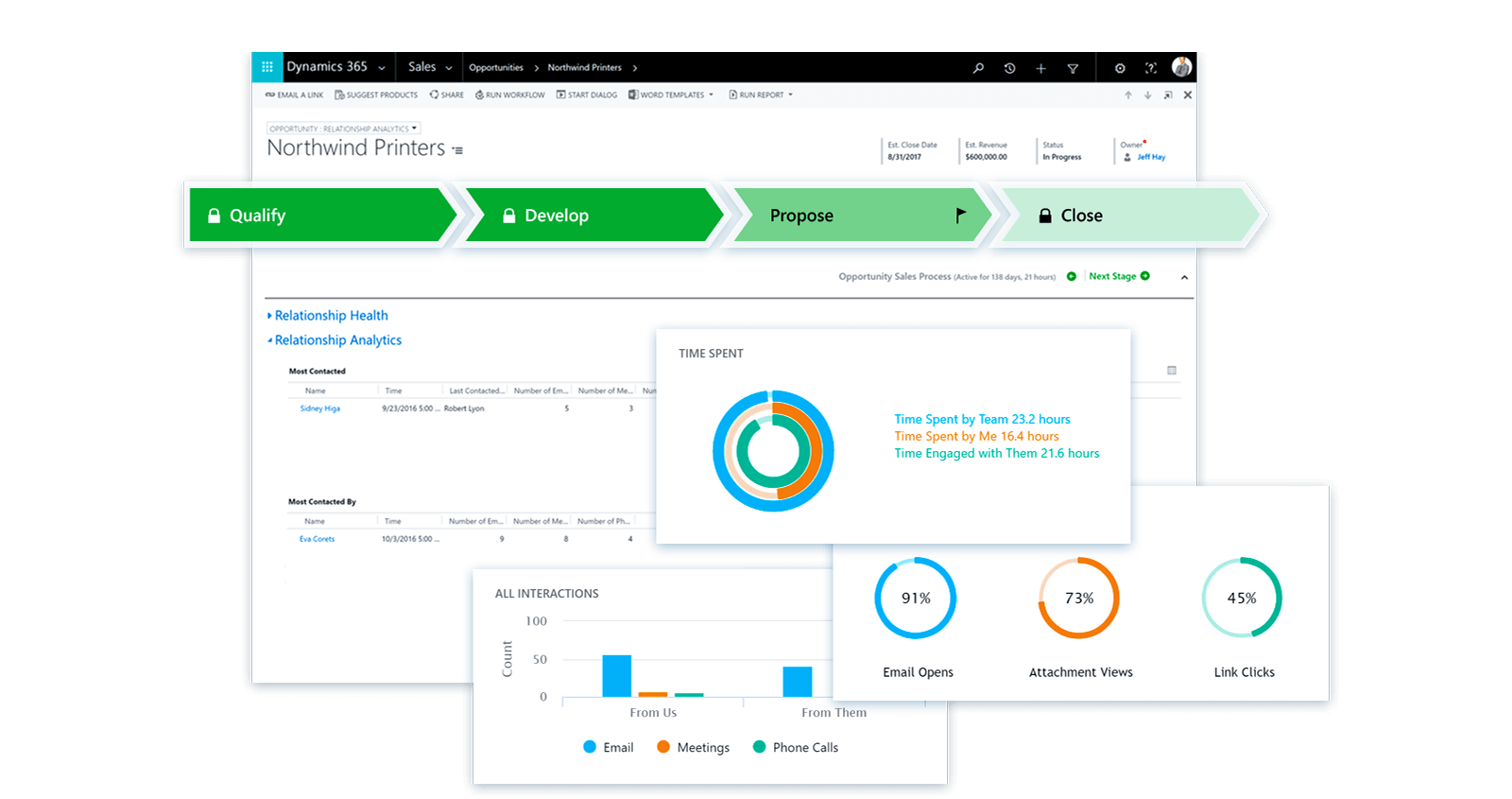Viewport: 1512px width, 799px height.
Task: Click the Email legend color dot
Action: [x=590, y=747]
